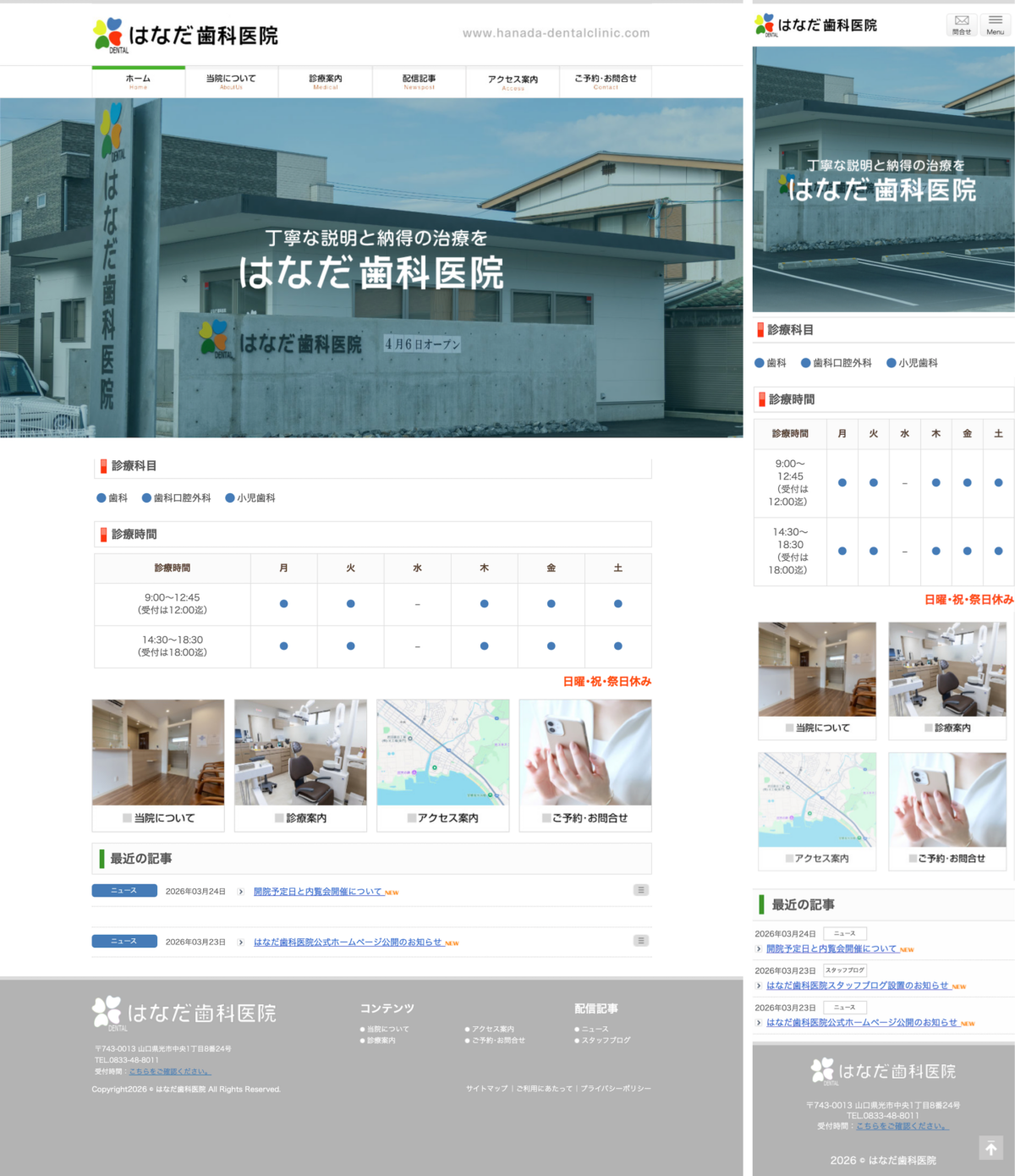Open the スタッフブログ設置のお知らせ article in mobile view
Viewport: 1015px width, 1176px height.
click(857, 986)
